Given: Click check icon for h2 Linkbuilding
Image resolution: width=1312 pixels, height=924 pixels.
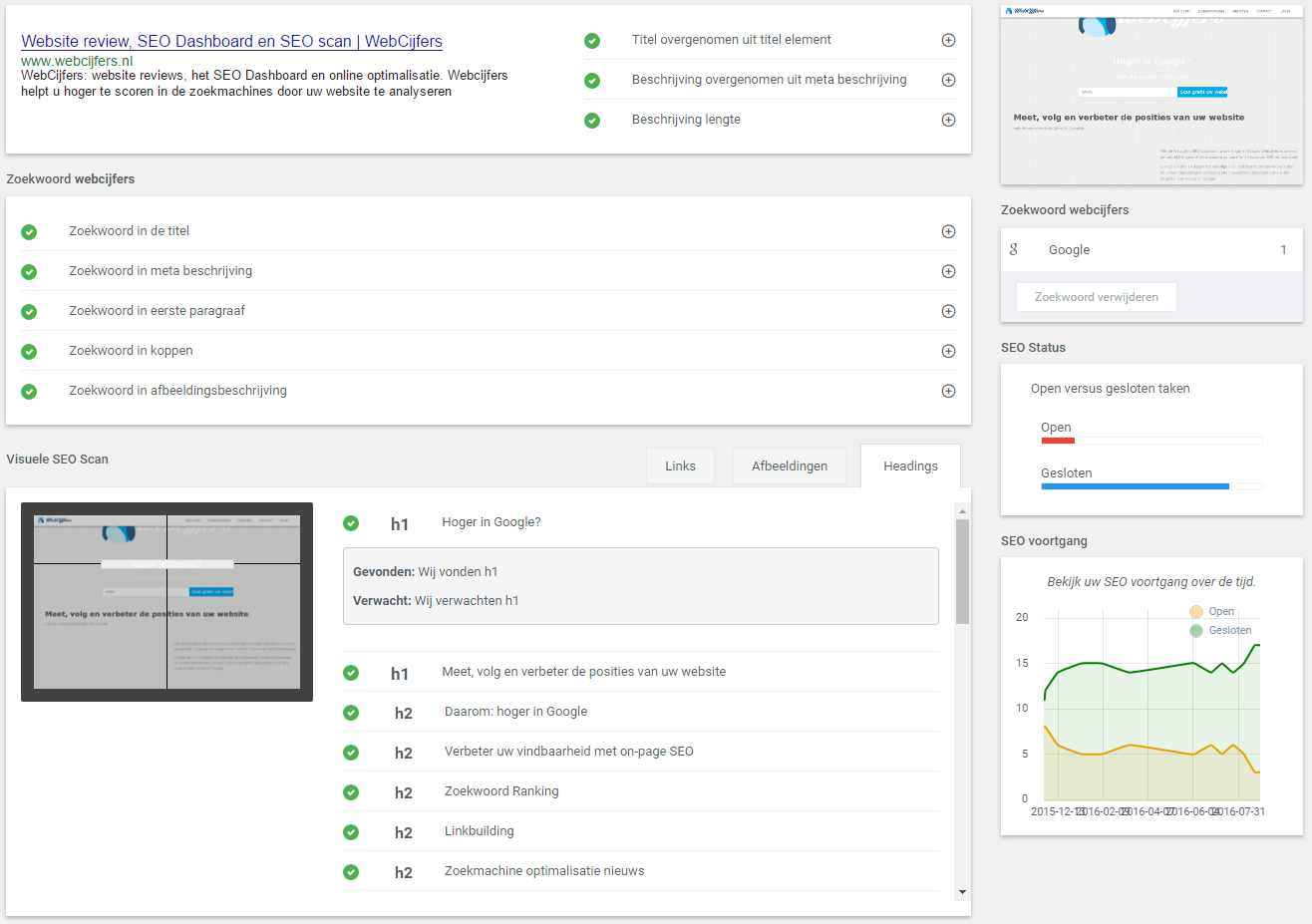Looking at the screenshot, I should [x=351, y=832].
